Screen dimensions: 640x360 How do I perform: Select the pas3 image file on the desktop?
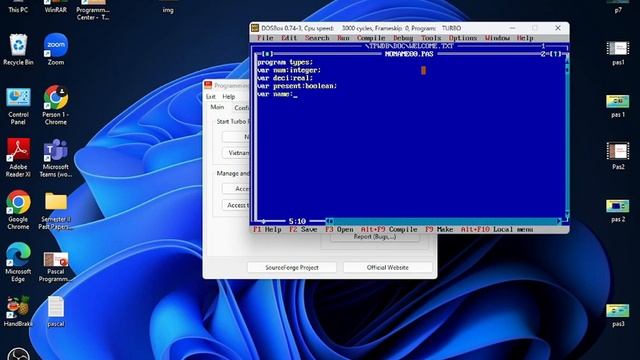618,315
